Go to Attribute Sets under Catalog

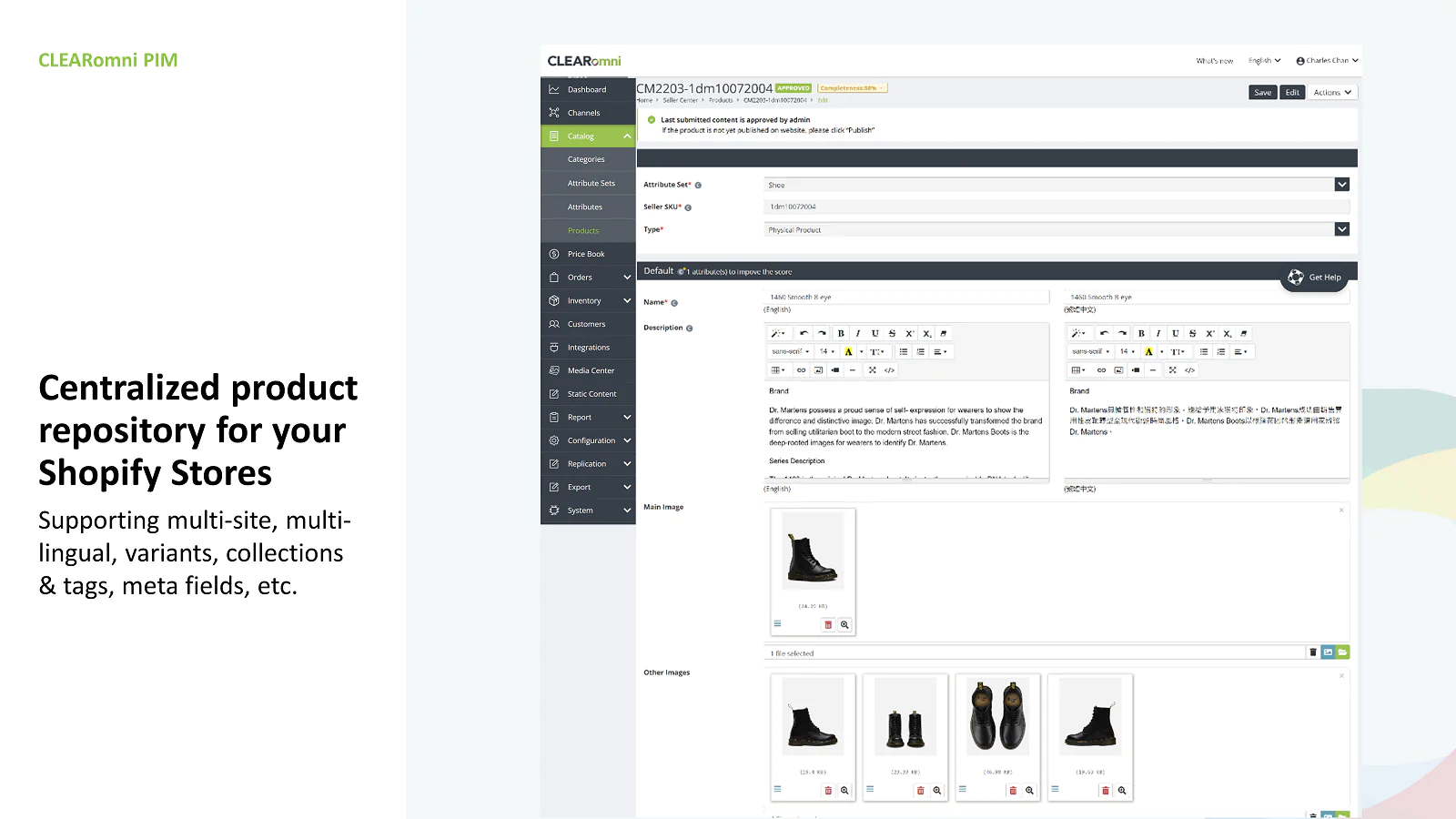(x=588, y=183)
